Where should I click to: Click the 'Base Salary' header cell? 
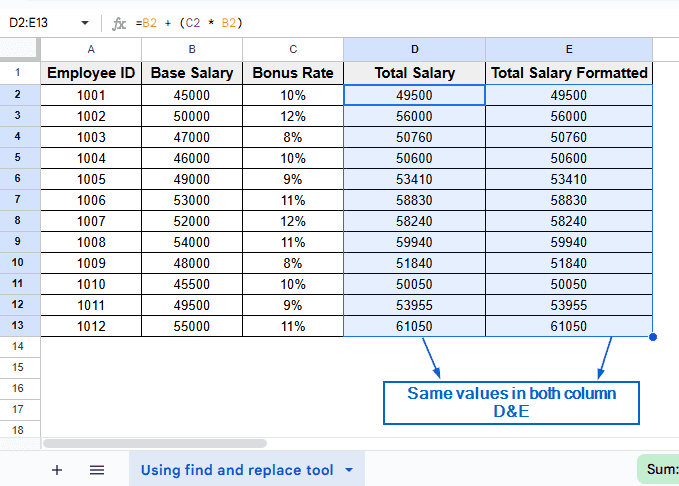pos(192,73)
